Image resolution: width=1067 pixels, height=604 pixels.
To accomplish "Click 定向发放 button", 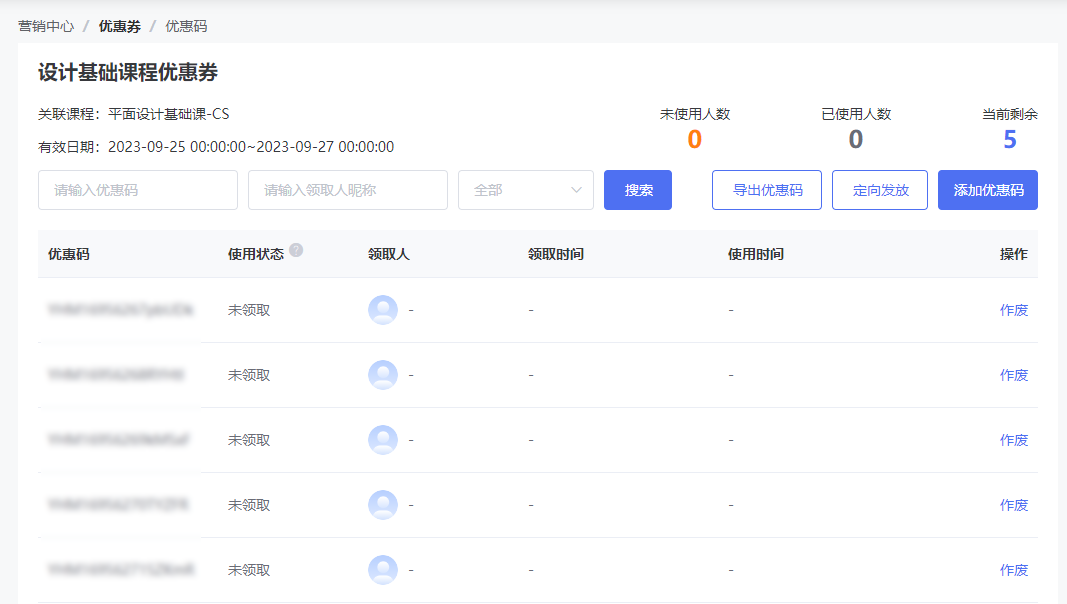I will 880,190.
